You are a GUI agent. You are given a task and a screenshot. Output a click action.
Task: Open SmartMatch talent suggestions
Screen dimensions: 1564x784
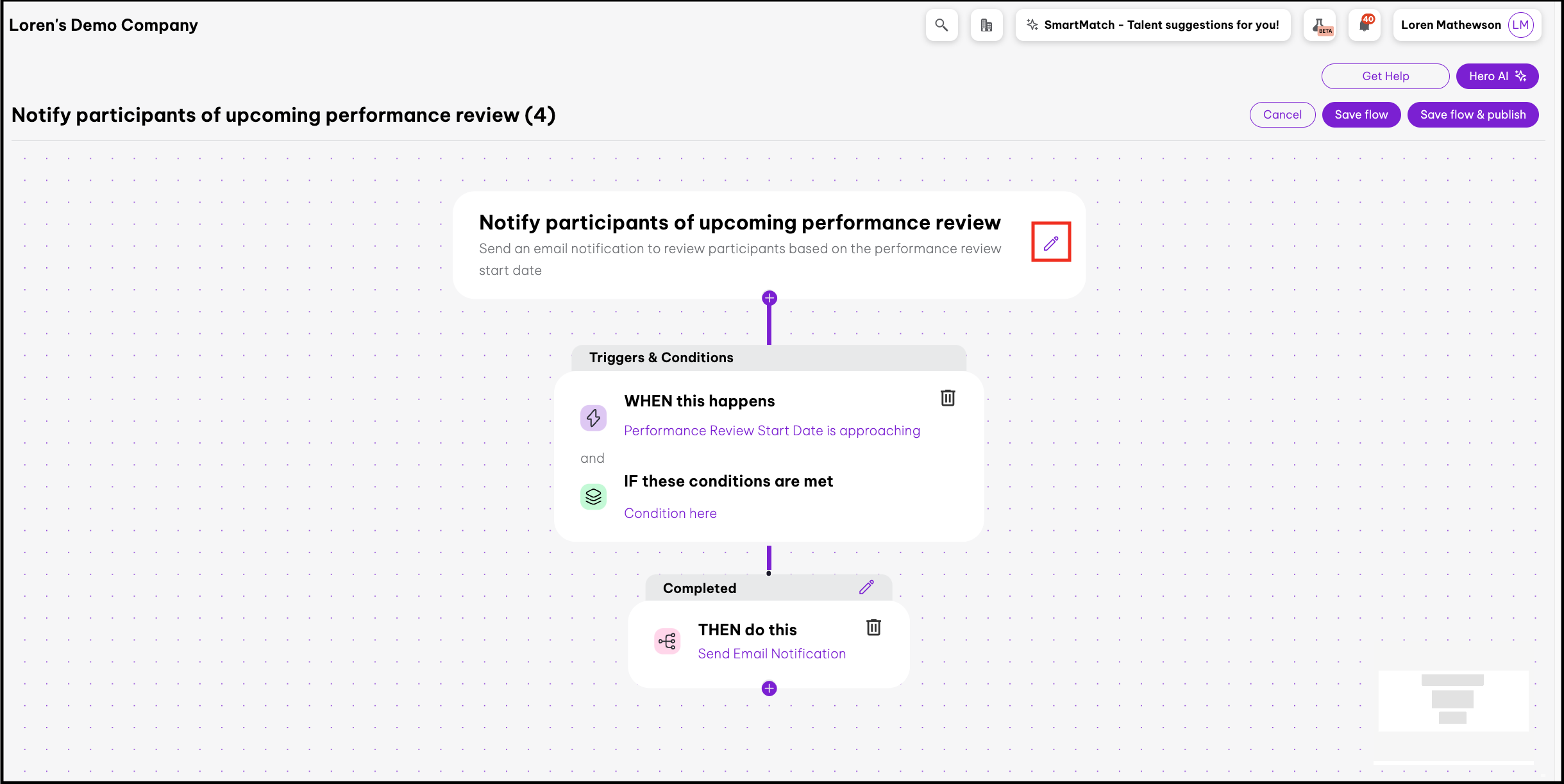1153,25
